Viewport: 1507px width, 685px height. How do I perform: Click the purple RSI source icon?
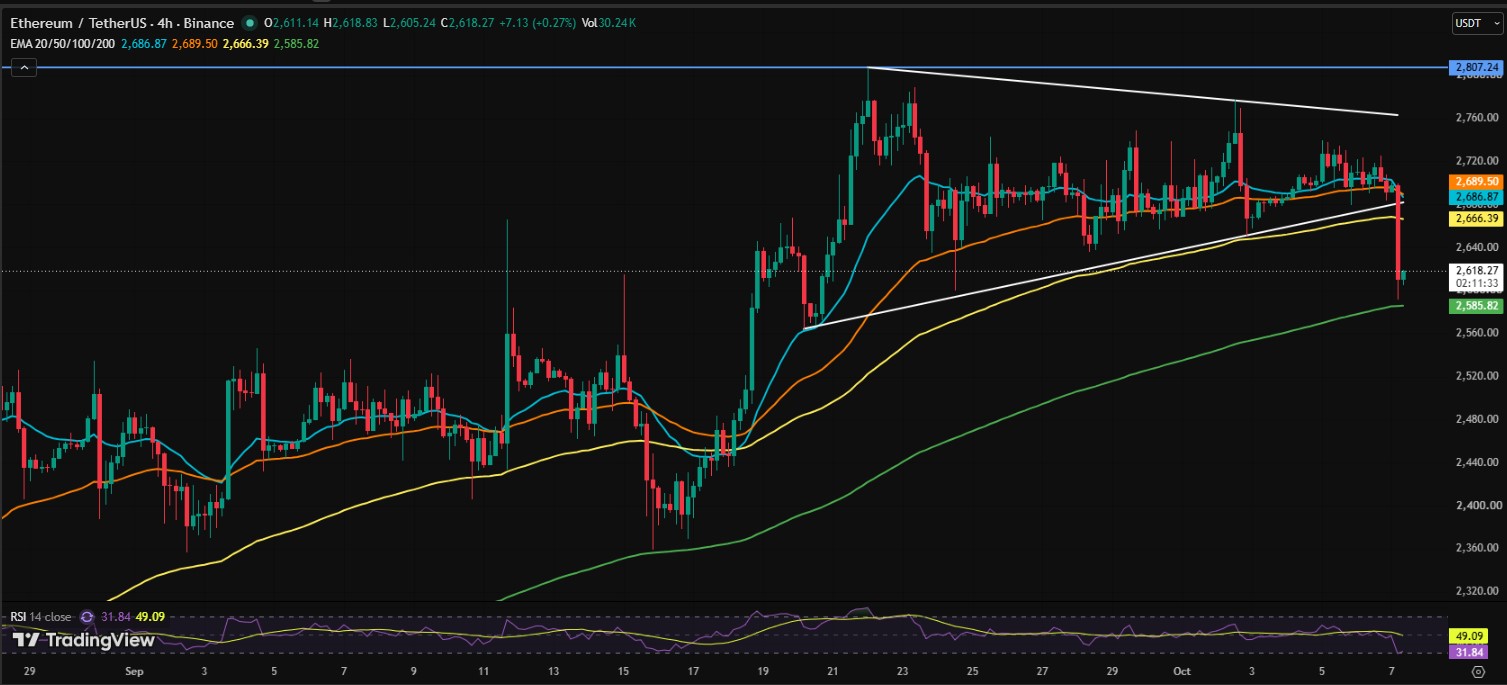pos(87,617)
